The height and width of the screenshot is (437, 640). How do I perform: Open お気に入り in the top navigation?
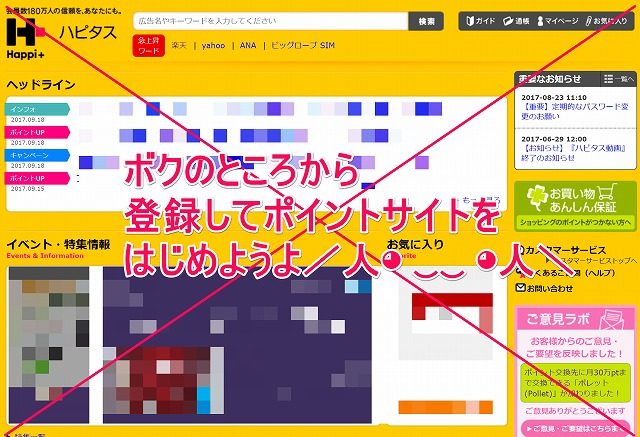point(606,21)
